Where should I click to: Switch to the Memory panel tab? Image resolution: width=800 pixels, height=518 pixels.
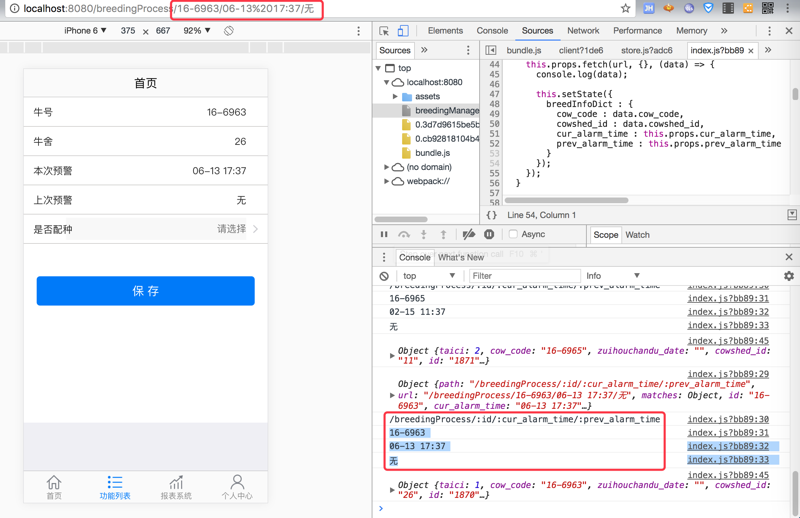click(691, 31)
